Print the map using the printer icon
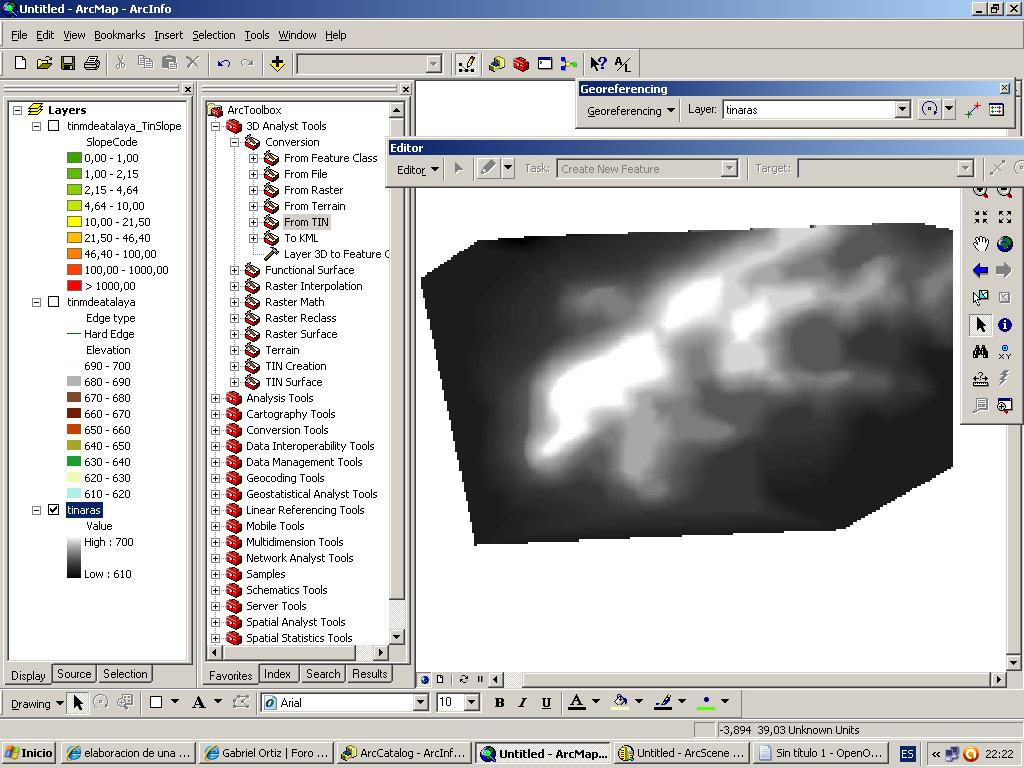This screenshot has height=768, width=1024. (x=91, y=63)
